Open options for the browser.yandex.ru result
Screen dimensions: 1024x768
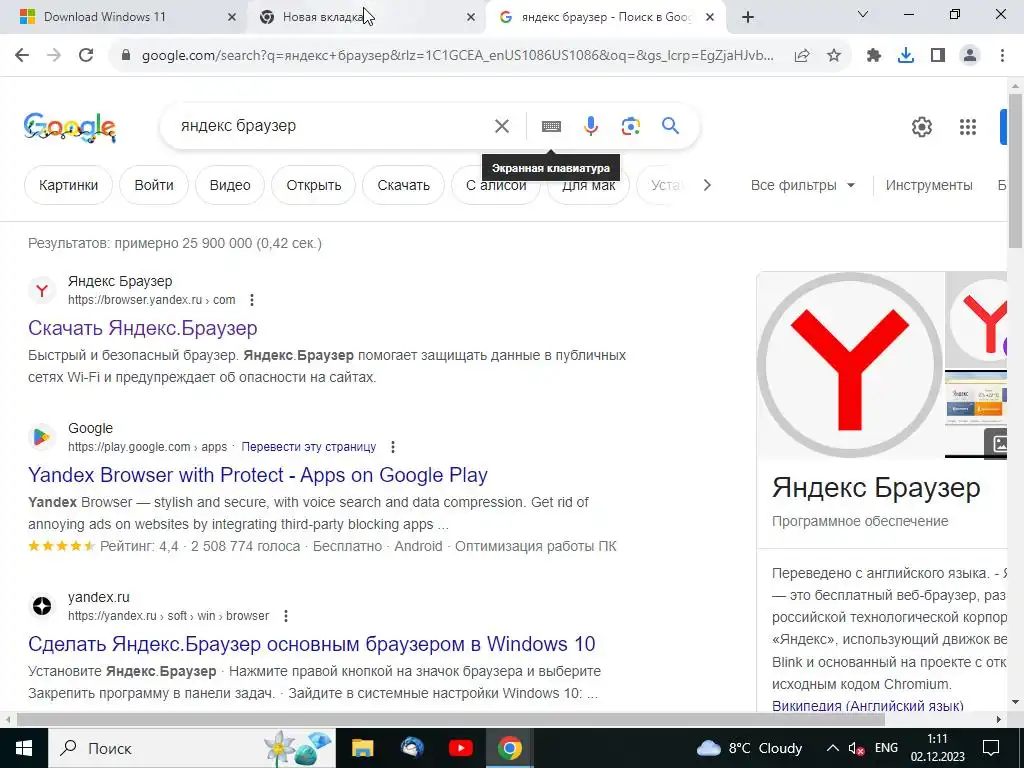(252, 300)
